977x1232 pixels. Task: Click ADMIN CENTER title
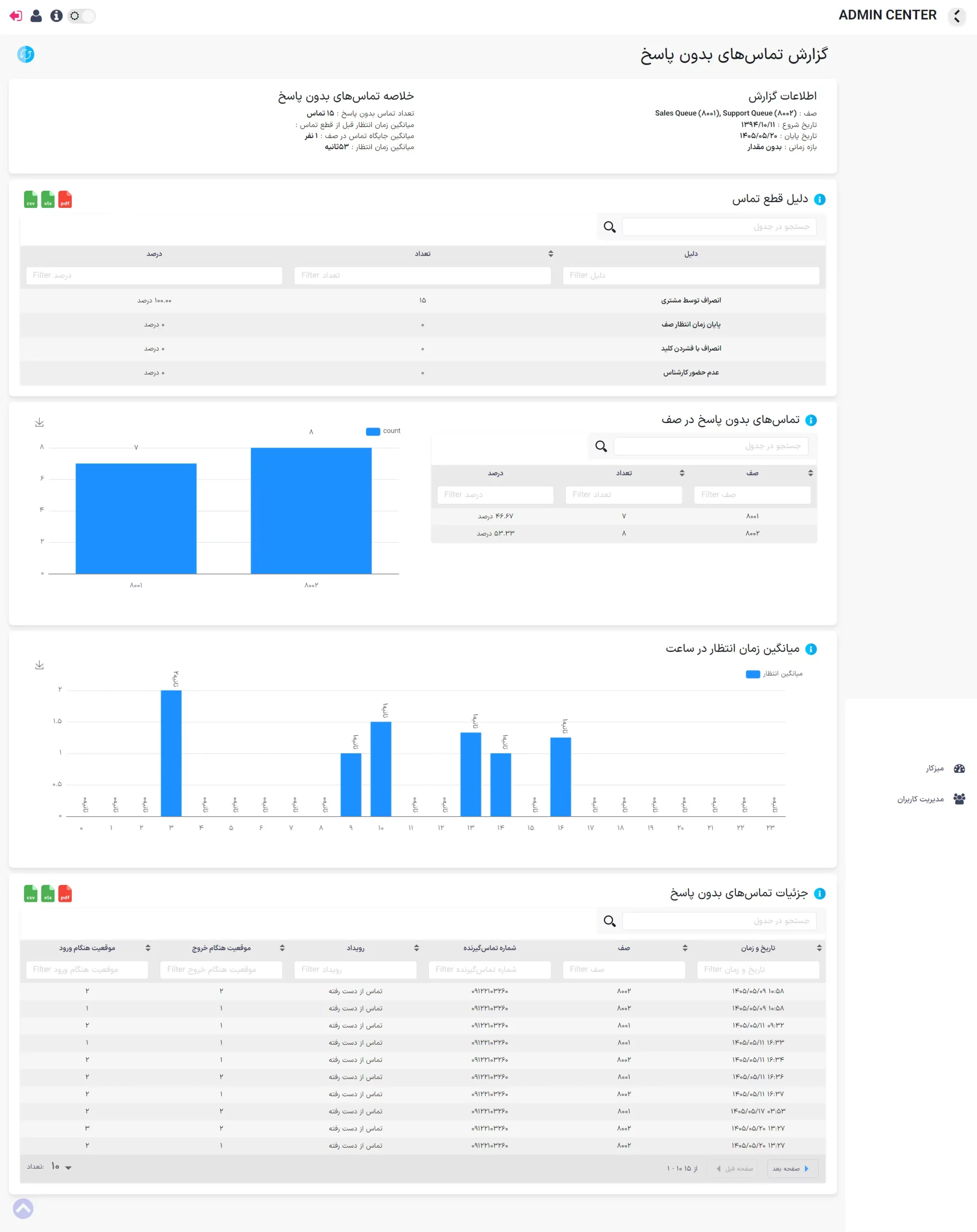[887, 15]
